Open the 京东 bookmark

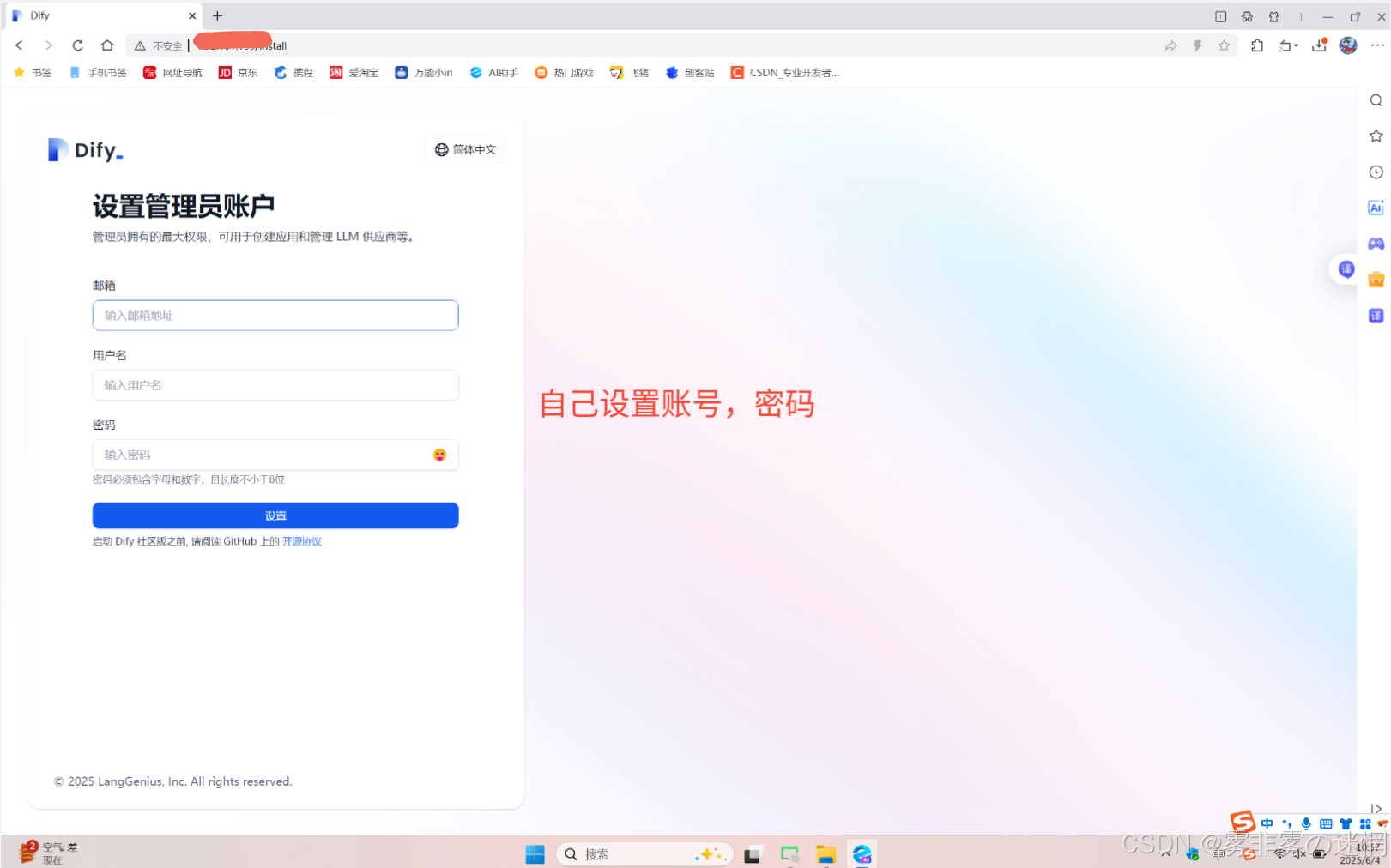tap(238, 73)
